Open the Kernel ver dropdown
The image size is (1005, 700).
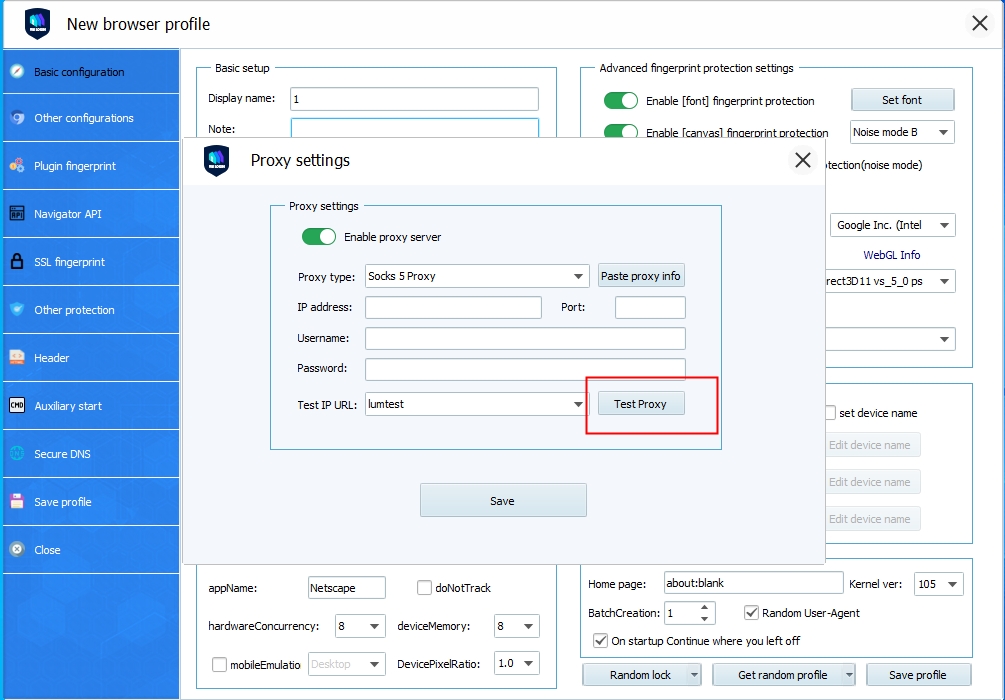tap(951, 584)
